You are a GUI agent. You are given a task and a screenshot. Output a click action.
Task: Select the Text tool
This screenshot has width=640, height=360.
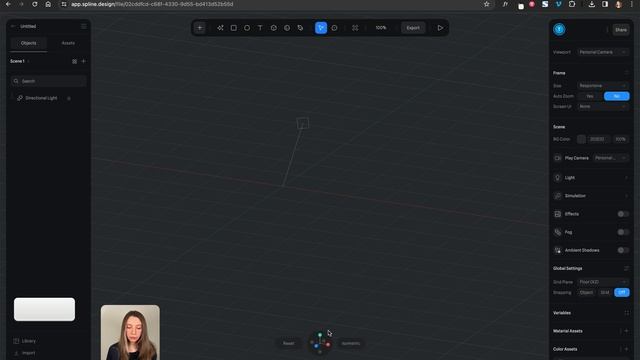click(x=260, y=28)
